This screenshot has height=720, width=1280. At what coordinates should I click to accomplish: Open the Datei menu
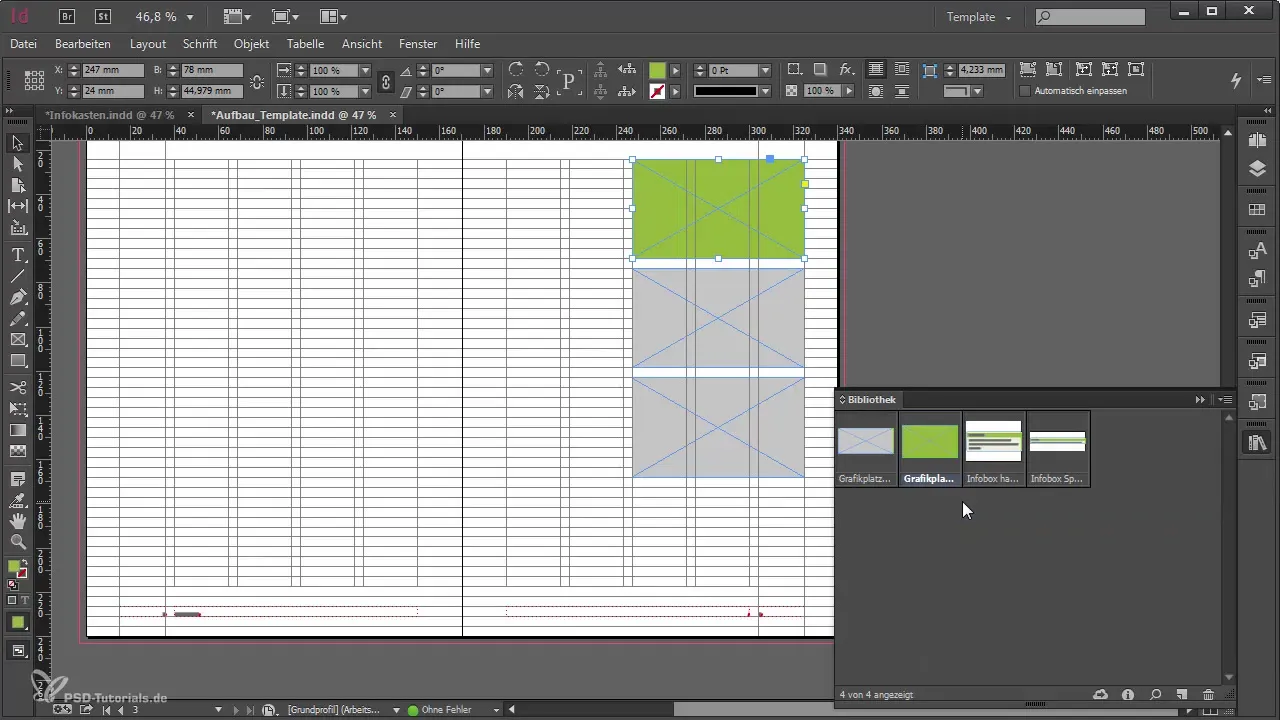pos(23,44)
